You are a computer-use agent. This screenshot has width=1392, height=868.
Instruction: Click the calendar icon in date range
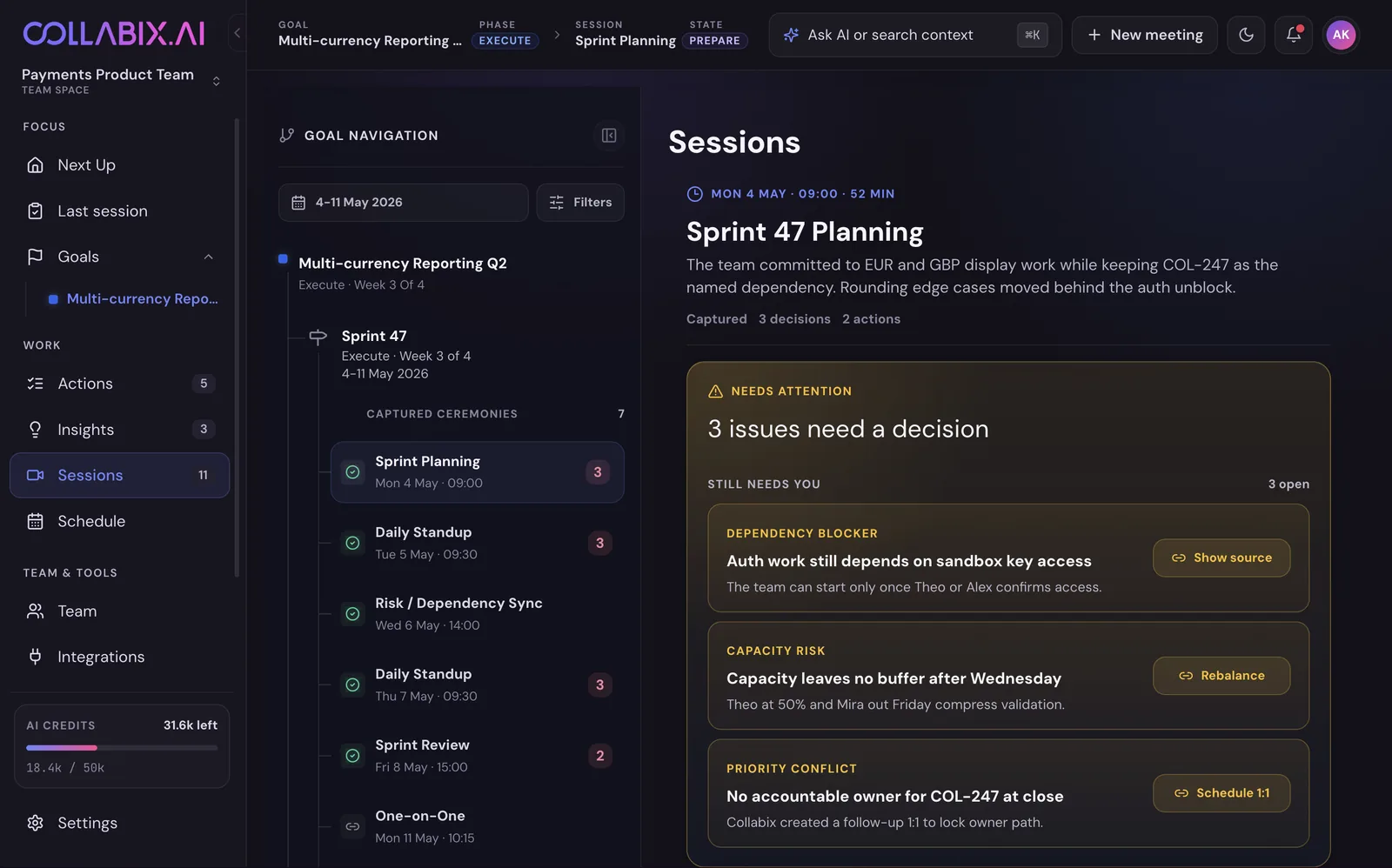pyautogui.click(x=298, y=203)
